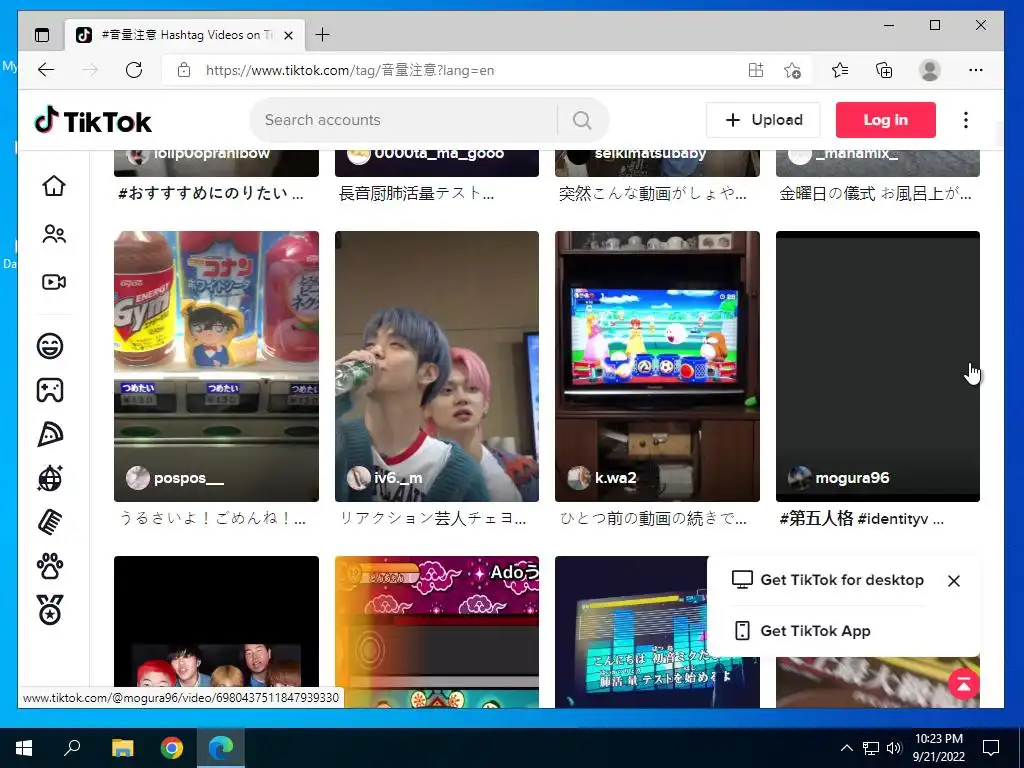Select the Comedy smiley face category icon
Screen dimensions: 1024x768
click(50, 345)
